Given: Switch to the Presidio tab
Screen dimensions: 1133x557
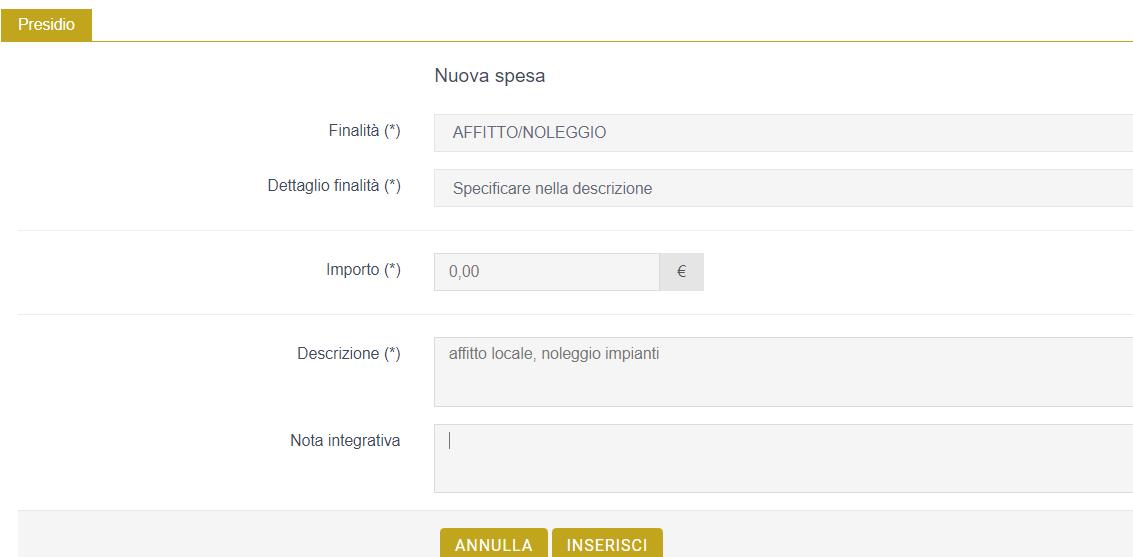Looking at the screenshot, I should [46, 25].
